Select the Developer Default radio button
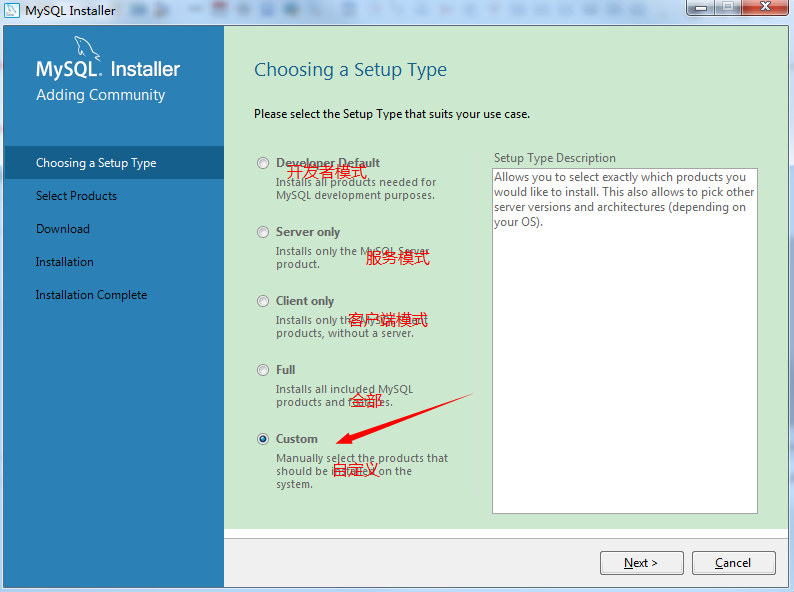Screen dimensions: 794x592 tap(263, 163)
